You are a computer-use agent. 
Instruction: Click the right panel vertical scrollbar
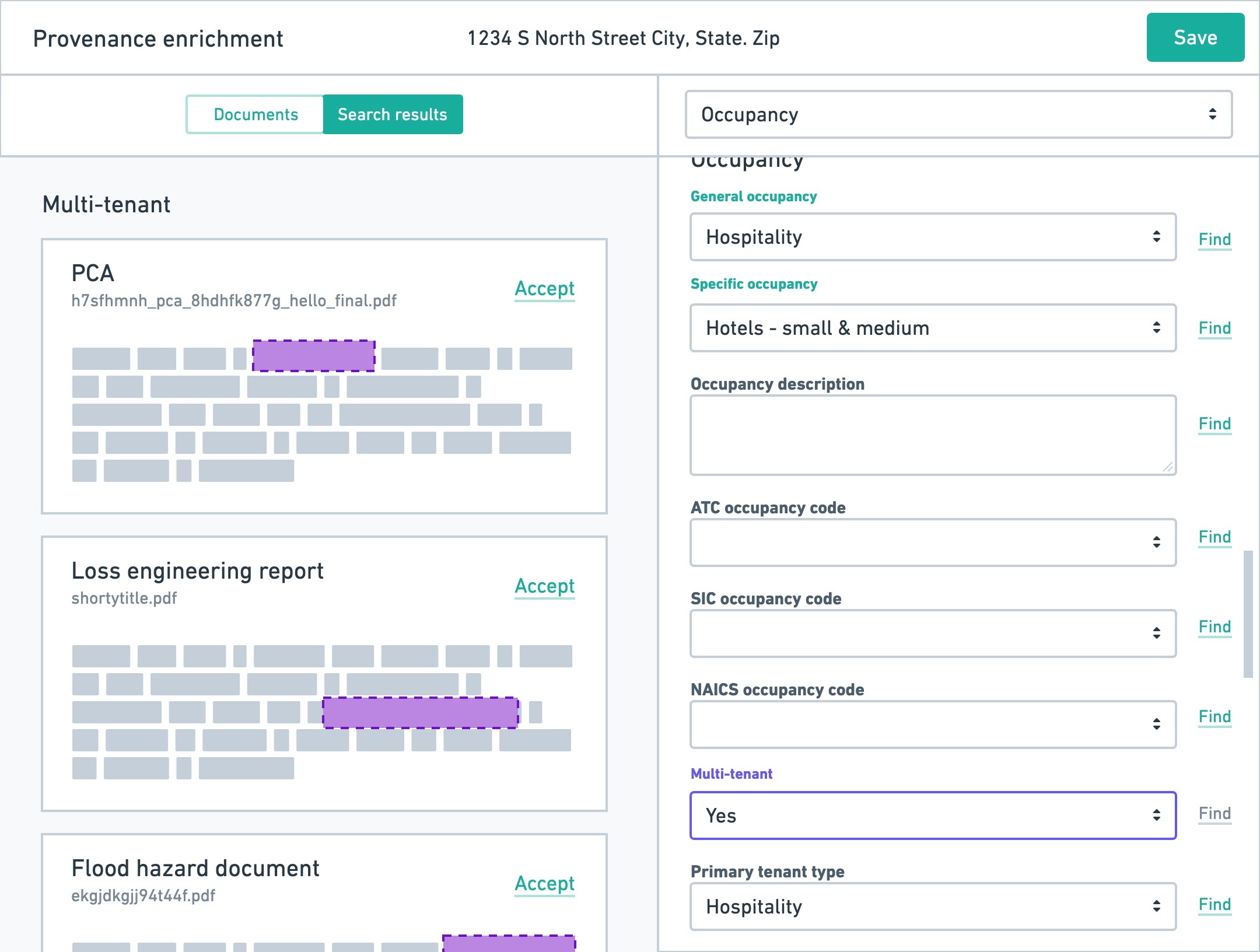tap(1248, 612)
